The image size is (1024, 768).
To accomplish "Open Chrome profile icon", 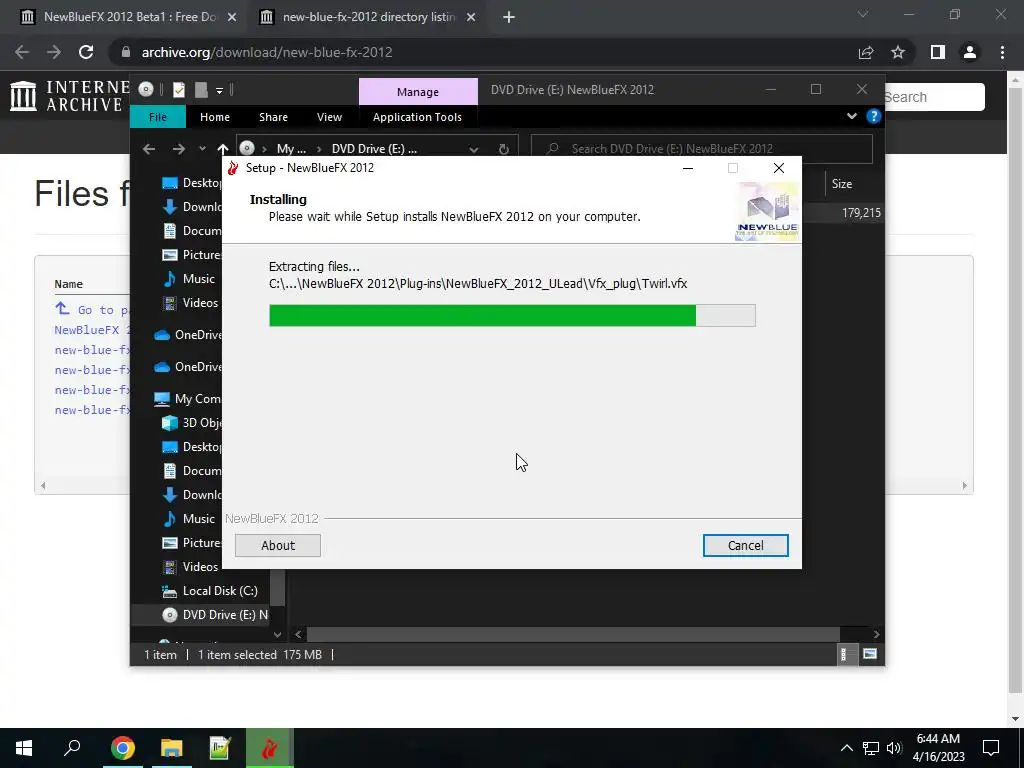I will coord(970,52).
